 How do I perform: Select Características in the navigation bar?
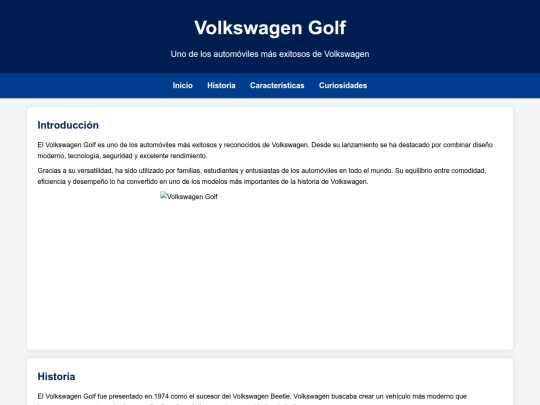point(277,85)
